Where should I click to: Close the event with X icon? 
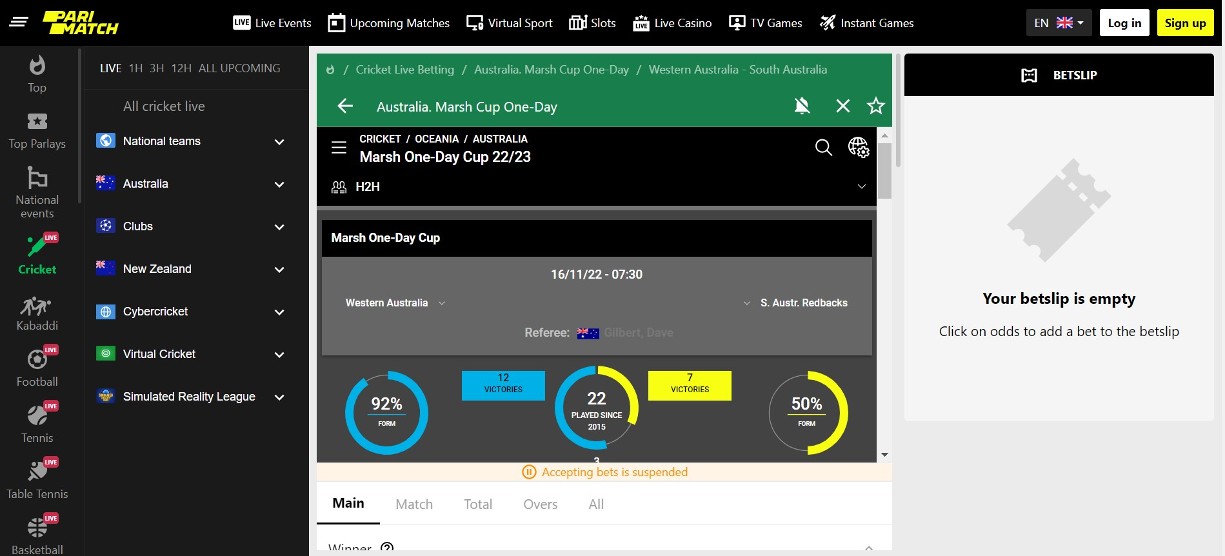(x=843, y=106)
